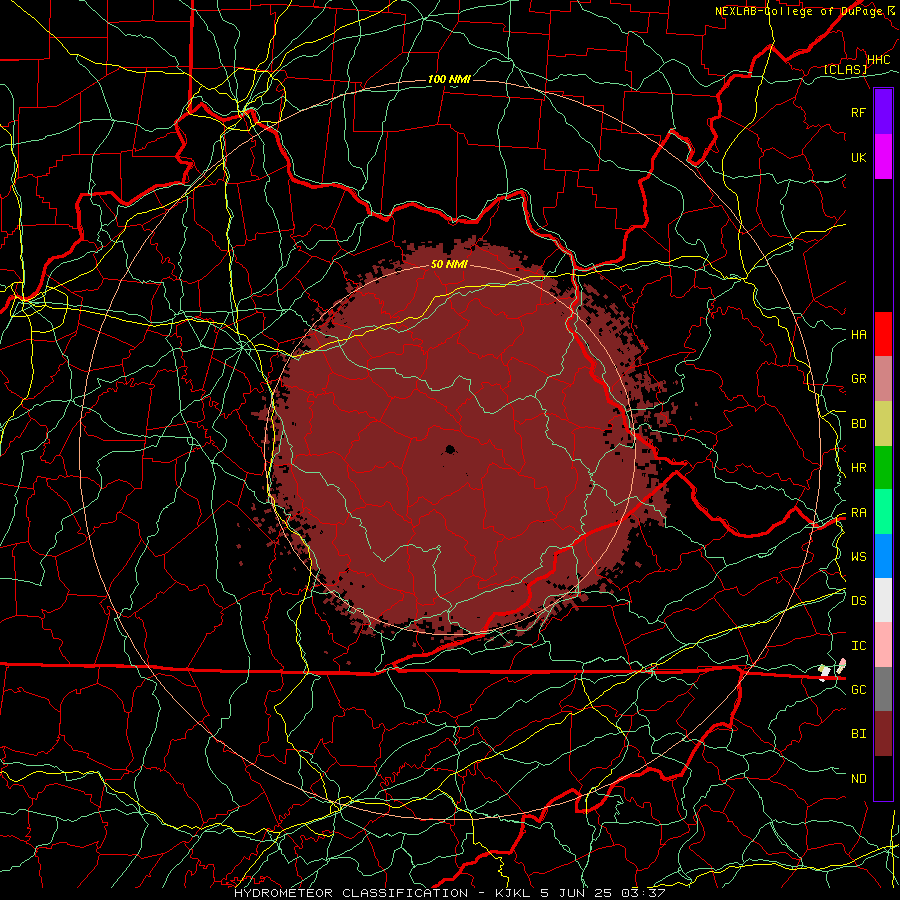
Task: Click the ND legend label
Action: [858, 779]
